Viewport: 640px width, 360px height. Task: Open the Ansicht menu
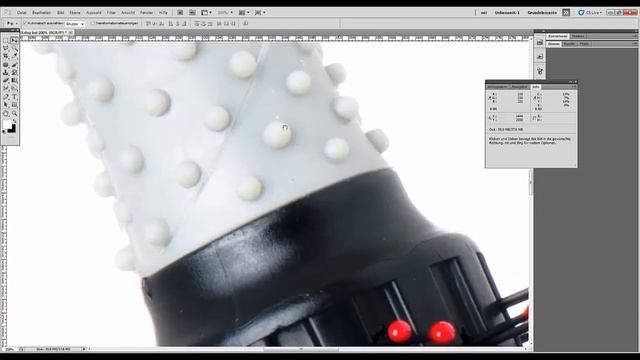coord(128,13)
